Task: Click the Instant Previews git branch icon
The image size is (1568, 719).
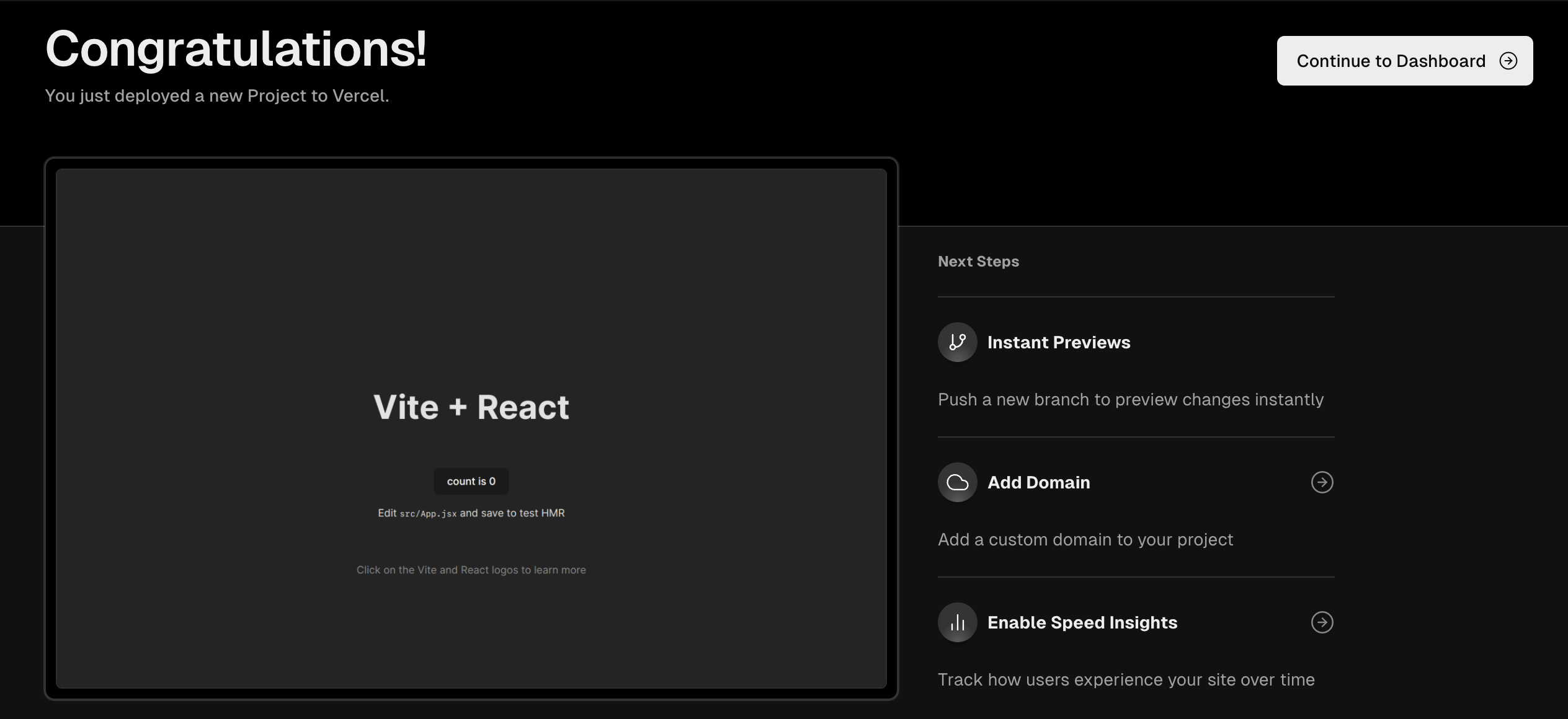Action: [958, 342]
